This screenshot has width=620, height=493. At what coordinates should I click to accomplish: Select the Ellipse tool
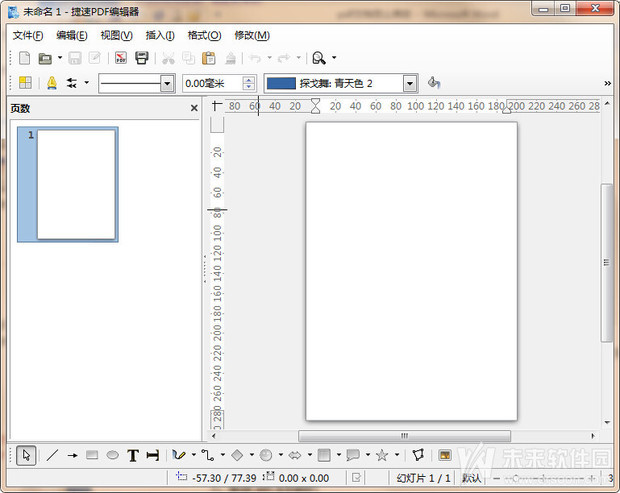(x=113, y=455)
